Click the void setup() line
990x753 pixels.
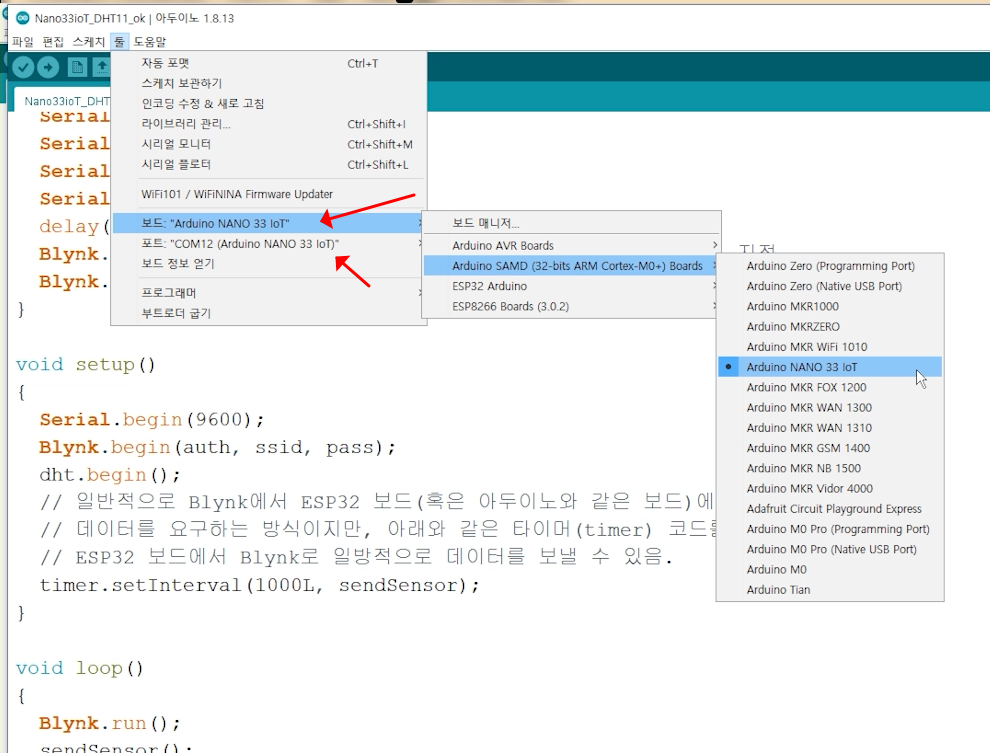pos(85,365)
